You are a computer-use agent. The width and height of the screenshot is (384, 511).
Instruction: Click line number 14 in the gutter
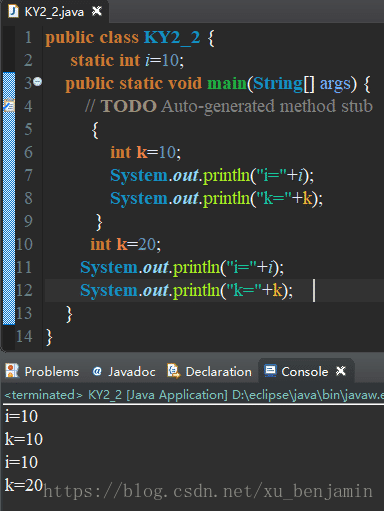point(24,336)
